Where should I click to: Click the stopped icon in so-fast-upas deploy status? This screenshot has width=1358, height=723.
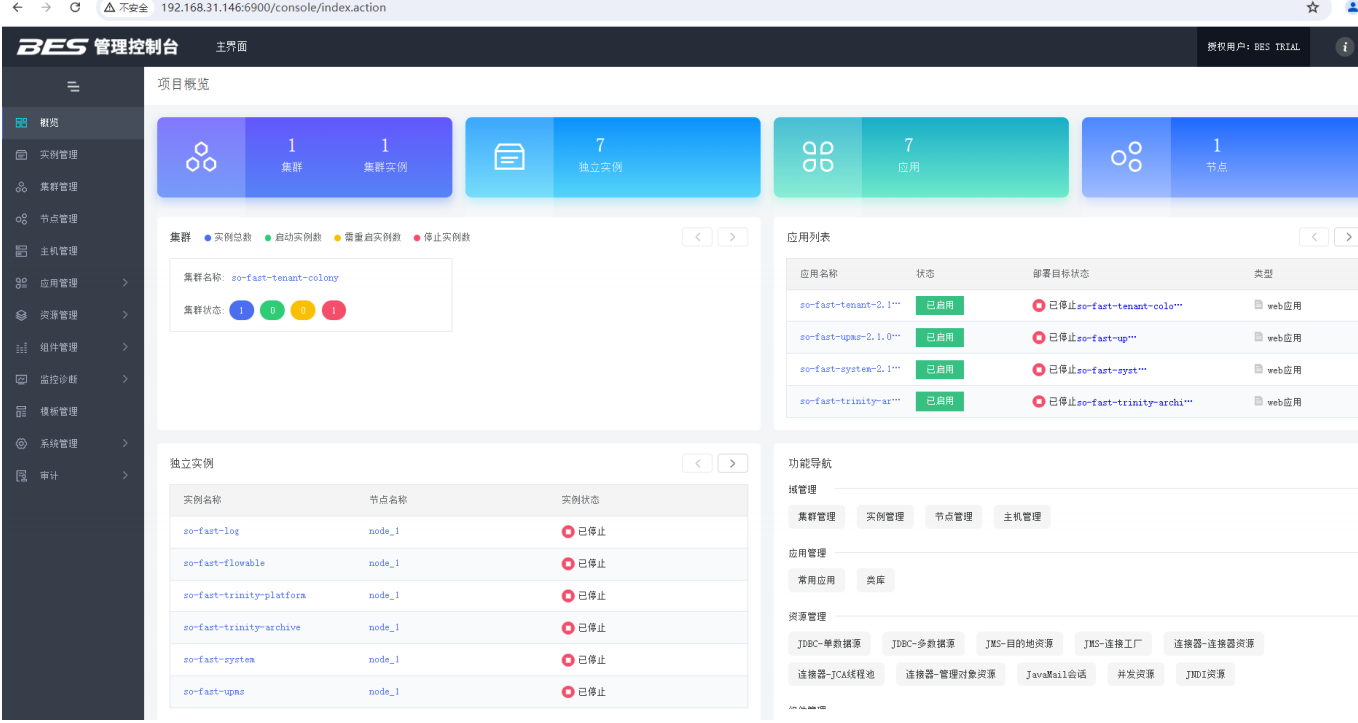point(1039,337)
